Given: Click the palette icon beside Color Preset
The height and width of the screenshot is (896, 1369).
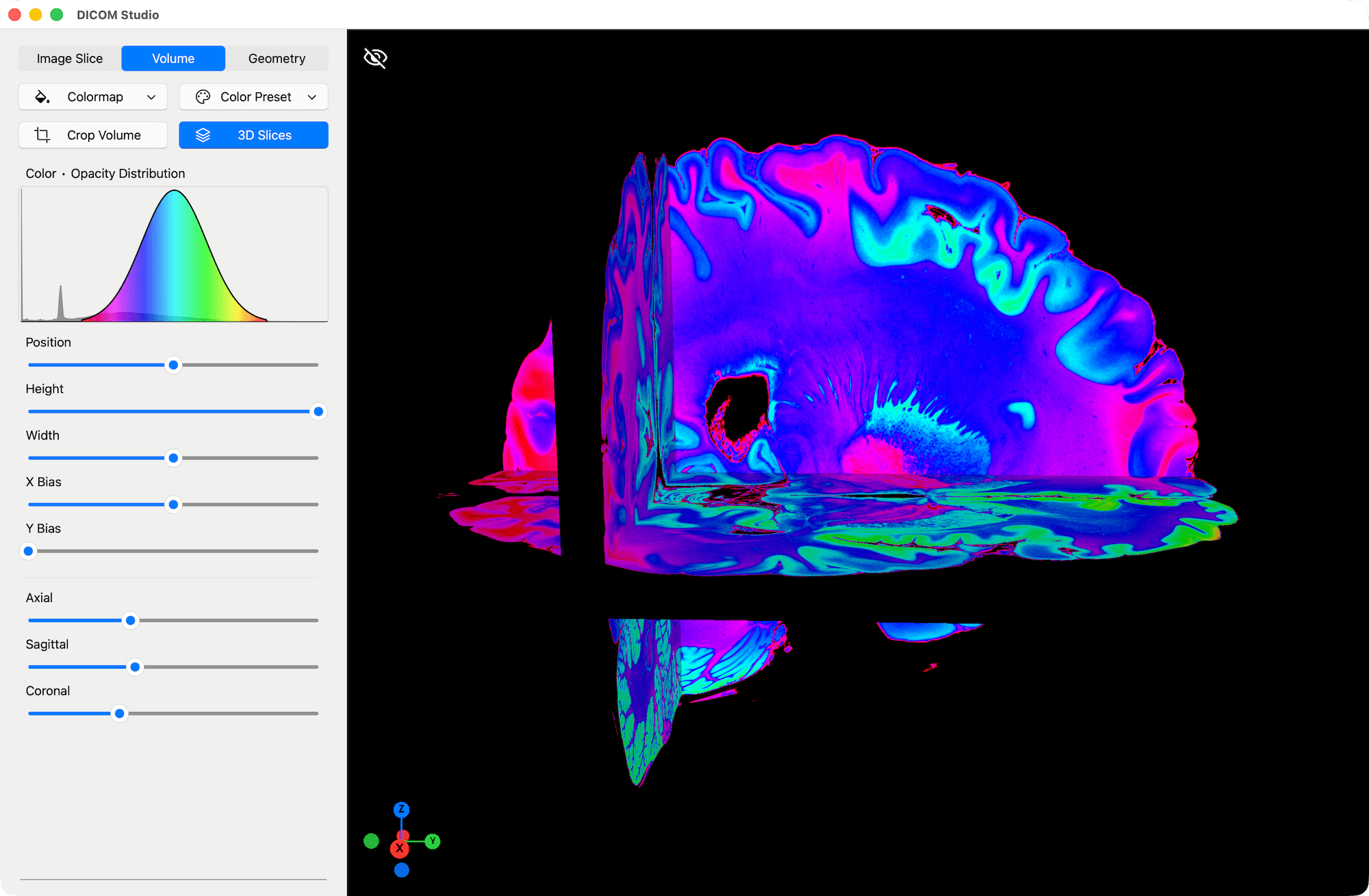Looking at the screenshot, I should [x=203, y=97].
